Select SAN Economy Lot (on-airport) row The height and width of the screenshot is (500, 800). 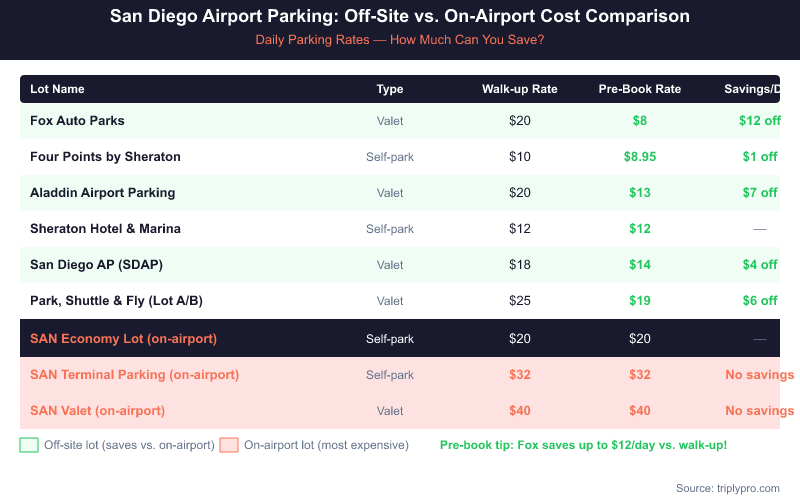[x=123, y=339]
